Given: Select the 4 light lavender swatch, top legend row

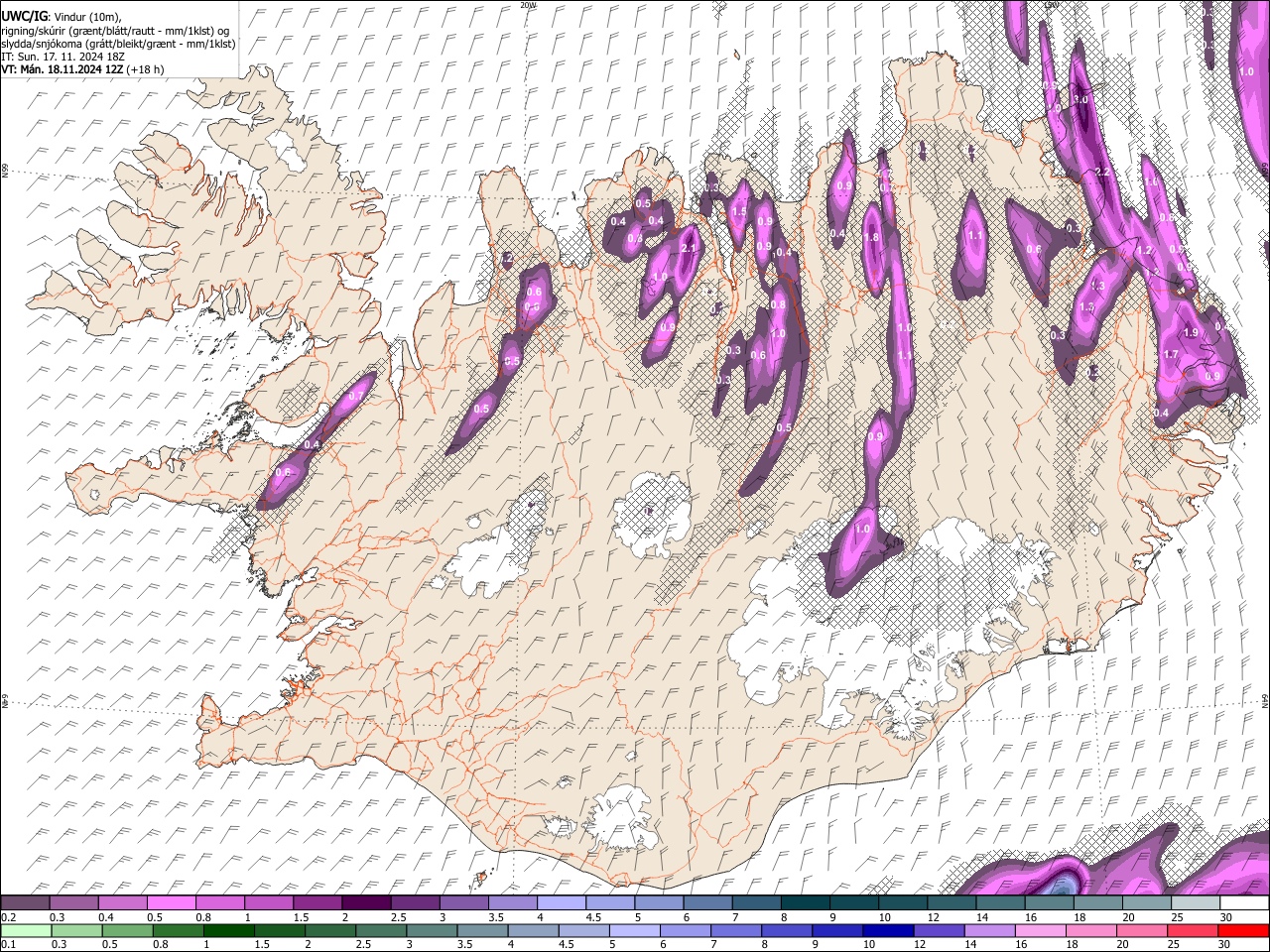Looking at the screenshot, I should pyautogui.click(x=561, y=902).
